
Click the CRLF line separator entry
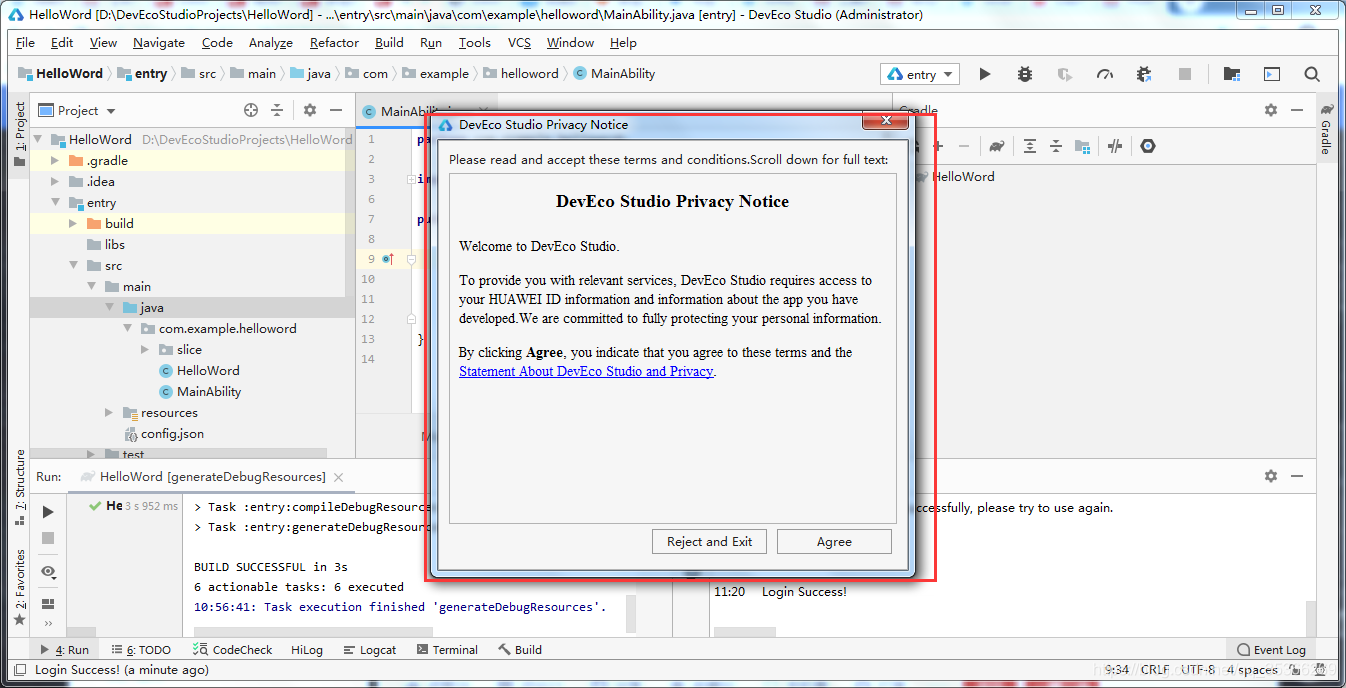[1154, 669]
